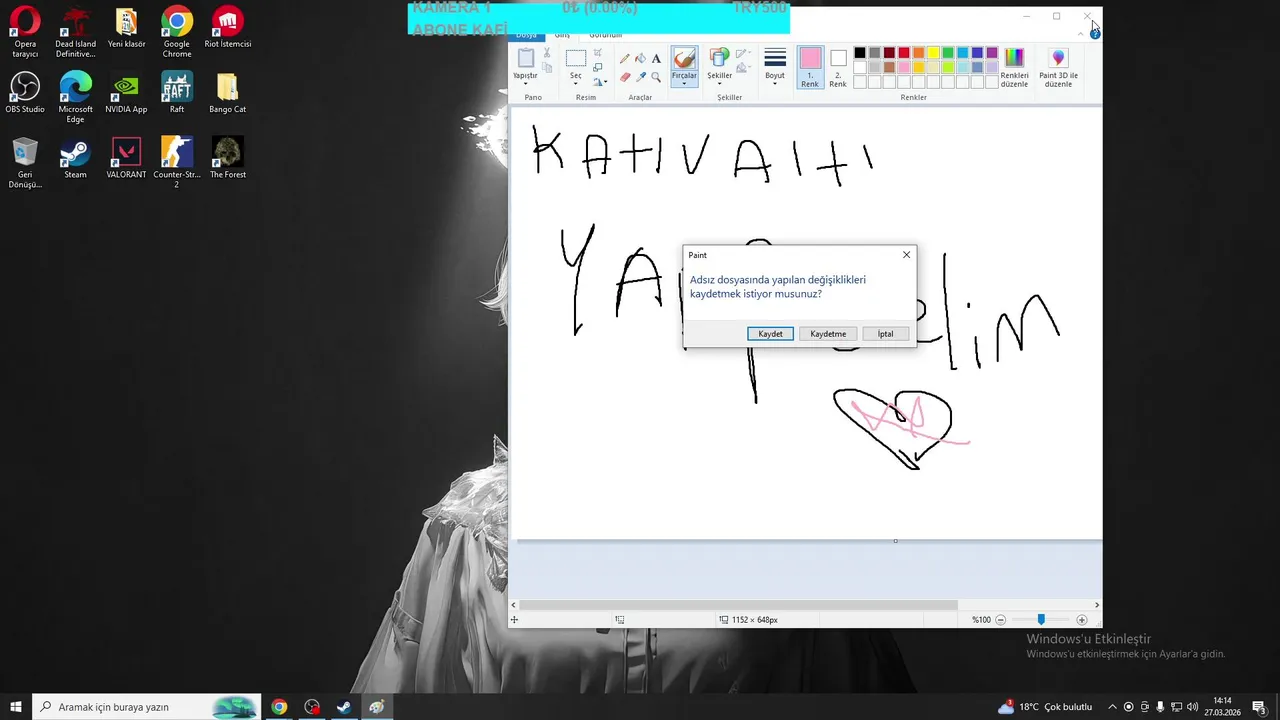1280x720 pixels.
Task: Click the 18°C Çok bulutlu weather widget
Action: pyautogui.click(x=1045, y=707)
